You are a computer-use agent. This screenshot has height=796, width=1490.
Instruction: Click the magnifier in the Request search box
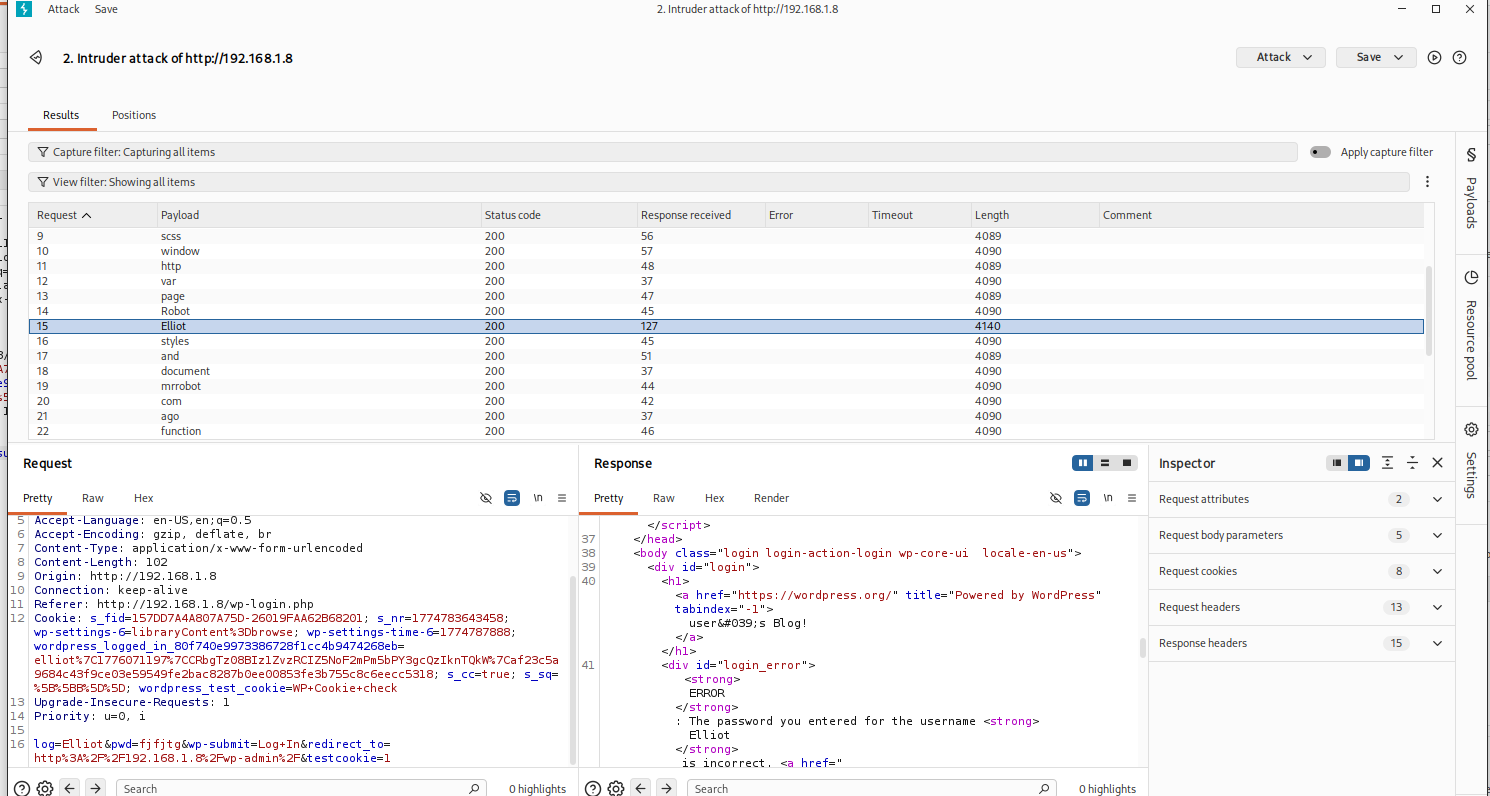(x=474, y=788)
